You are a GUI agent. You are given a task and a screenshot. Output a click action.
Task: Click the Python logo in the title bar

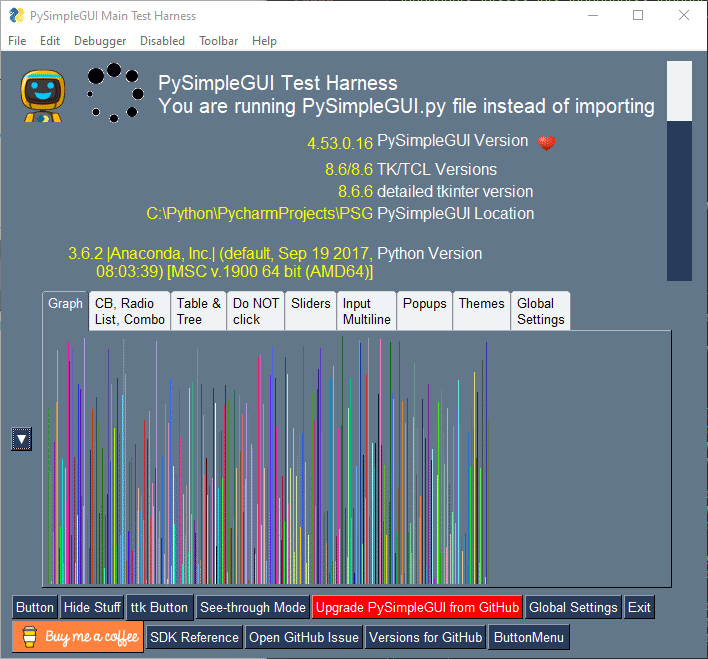pos(16,15)
